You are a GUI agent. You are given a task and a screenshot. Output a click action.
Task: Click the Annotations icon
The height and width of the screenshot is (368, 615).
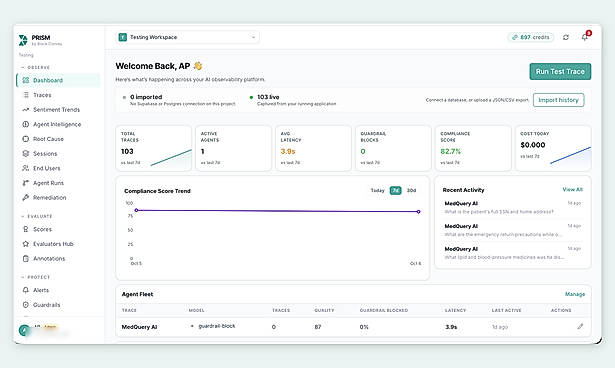26,259
